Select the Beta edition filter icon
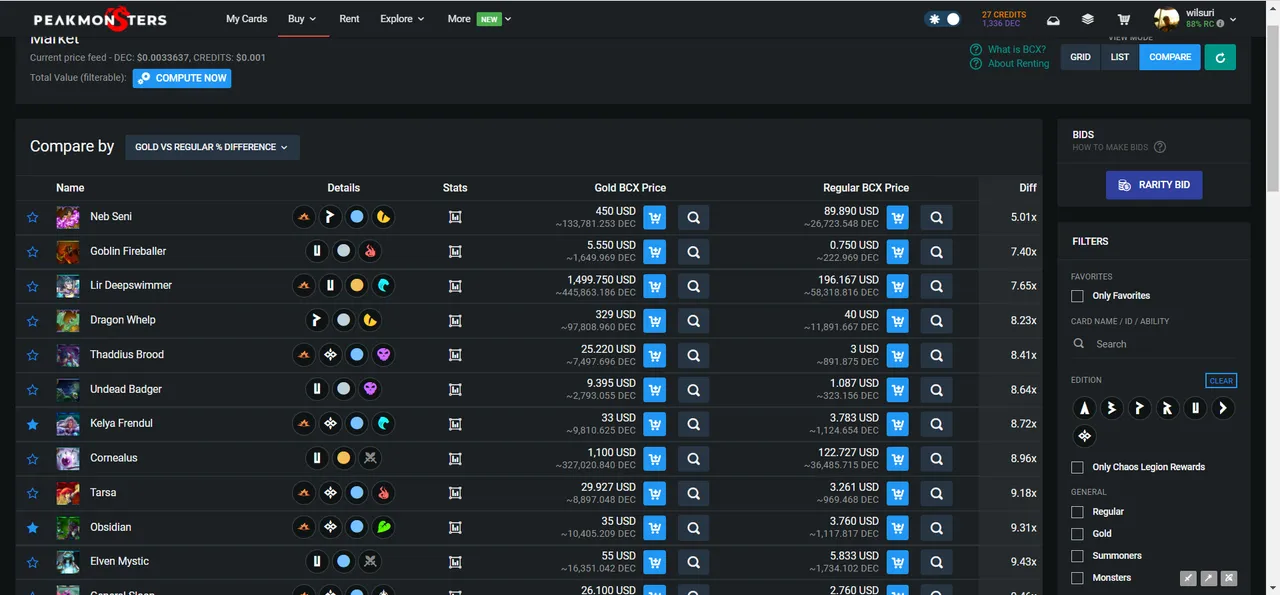The width and height of the screenshot is (1280, 595). pyautogui.click(x=1111, y=408)
